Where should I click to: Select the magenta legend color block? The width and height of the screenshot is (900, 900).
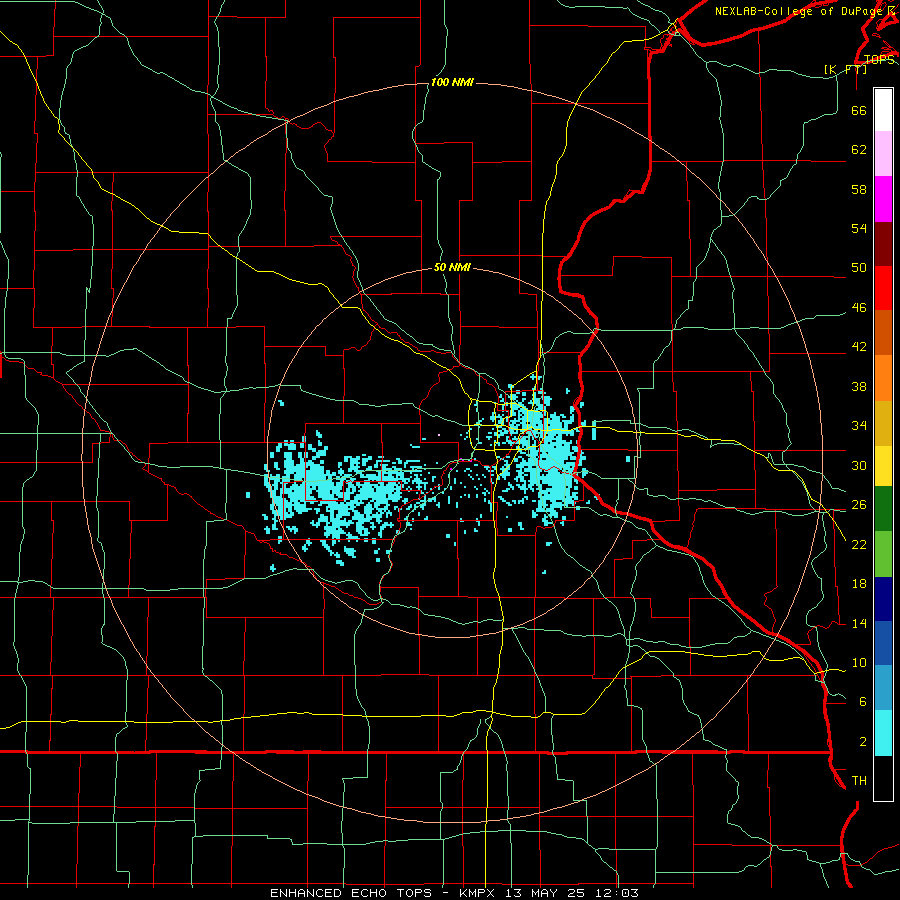pyautogui.click(x=883, y=199)
